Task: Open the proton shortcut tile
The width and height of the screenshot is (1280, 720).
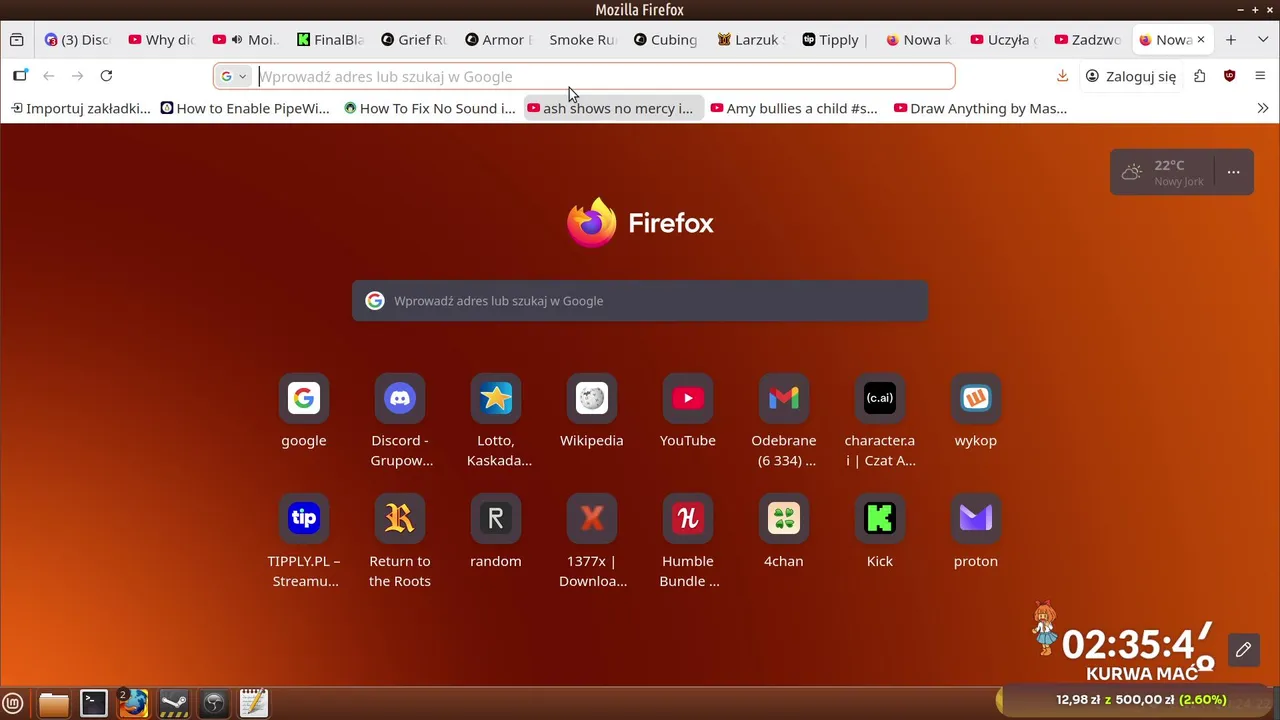Action: (976, 518)
